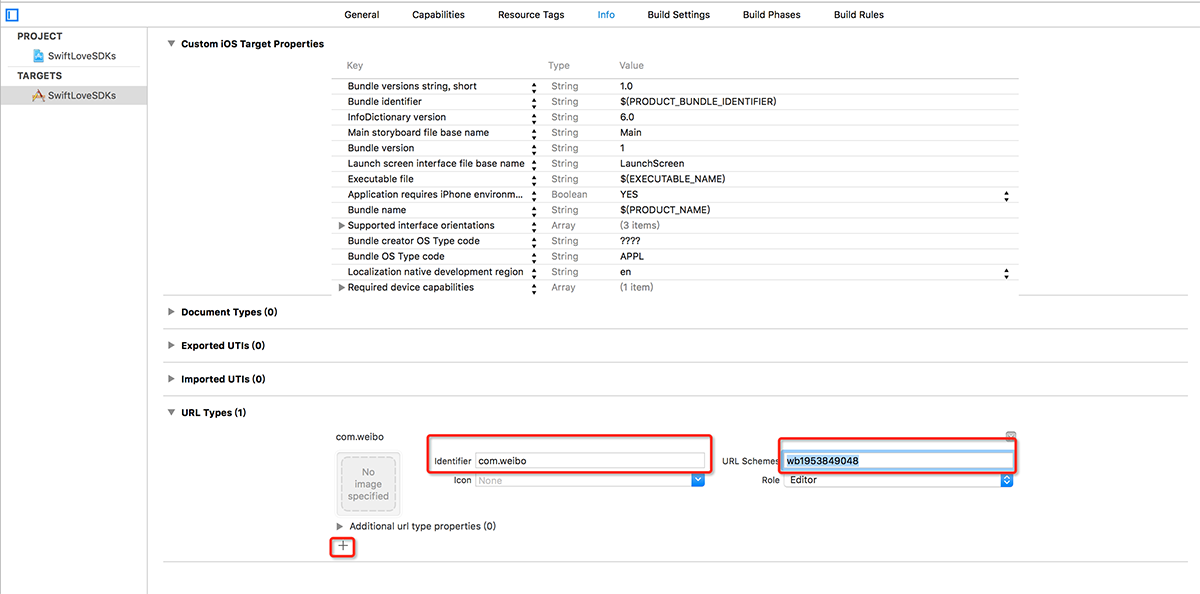
Task: Remove the com.weibo URL type entry
Action: click(x=1011, y=436)
